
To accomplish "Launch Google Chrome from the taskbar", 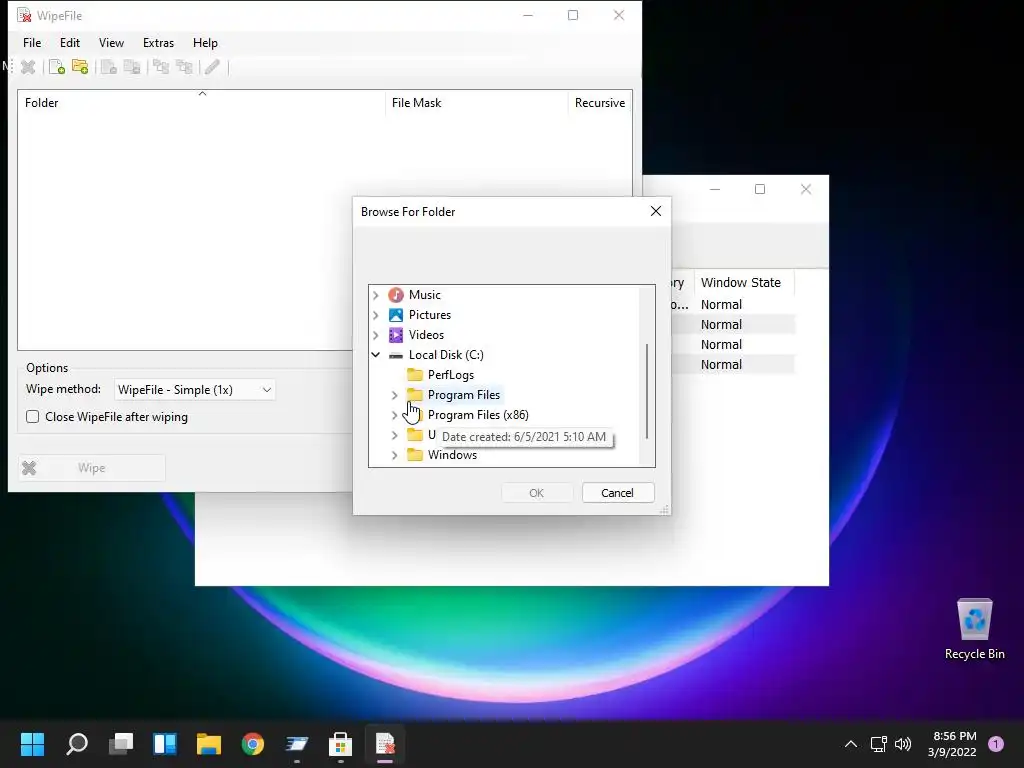I will coord(253,744).
